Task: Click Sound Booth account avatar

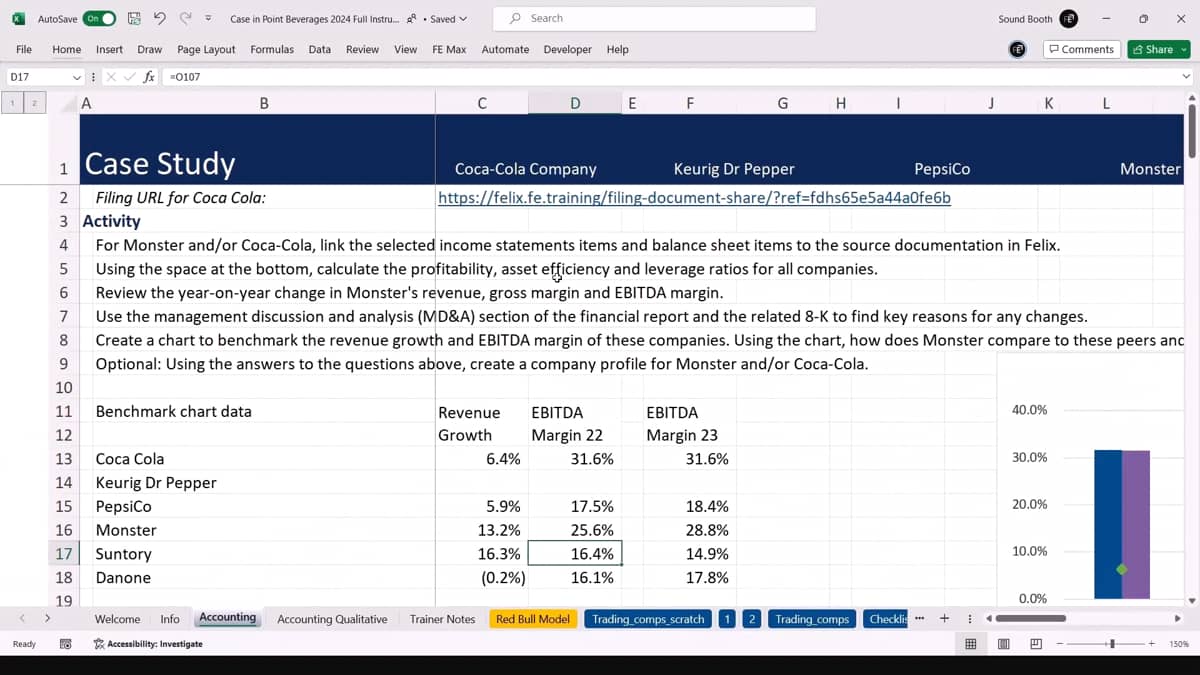Action: pos(1069,19)
